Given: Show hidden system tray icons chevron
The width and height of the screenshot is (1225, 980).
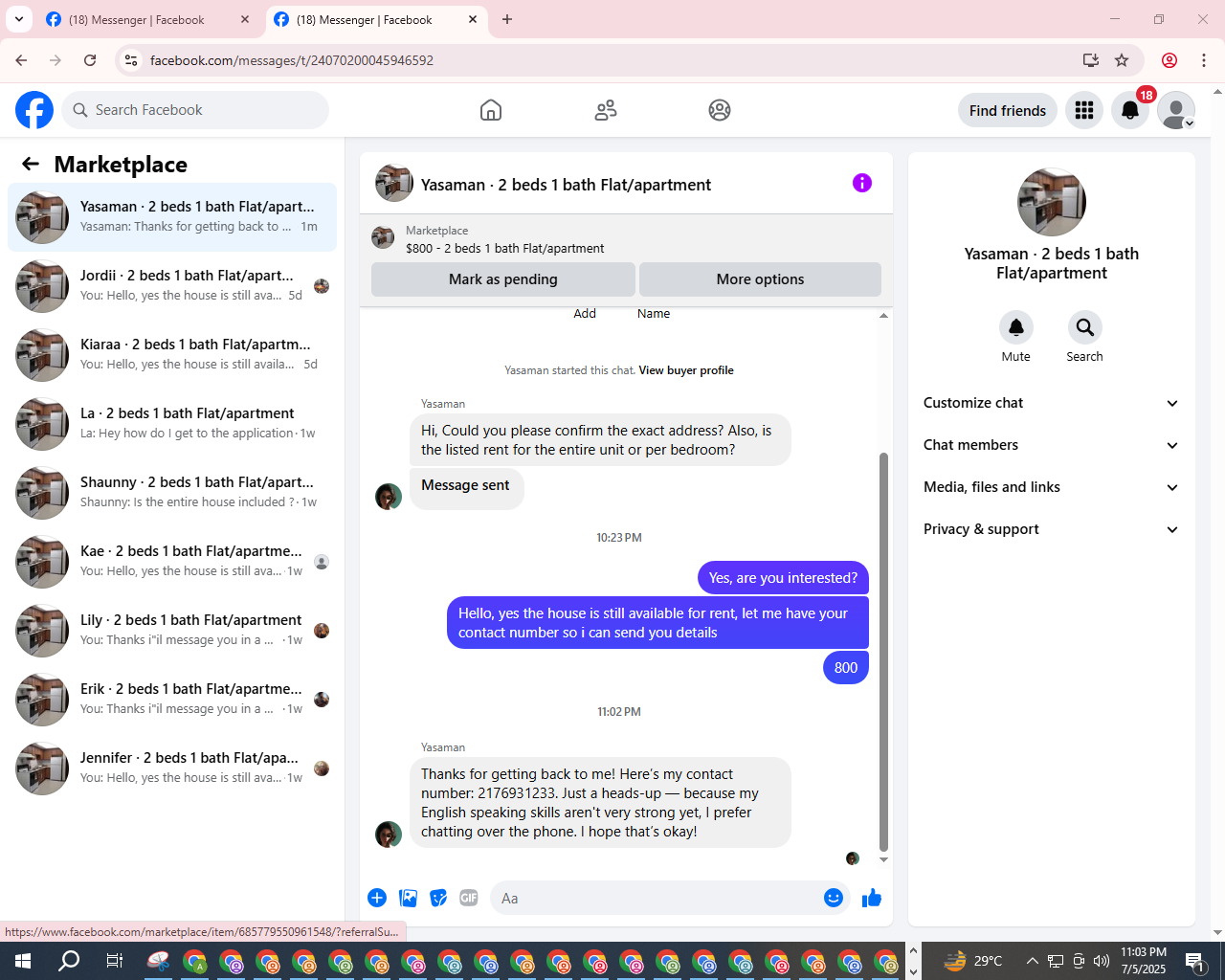Looking at the screenshot, I should (x=1032, y=961).
